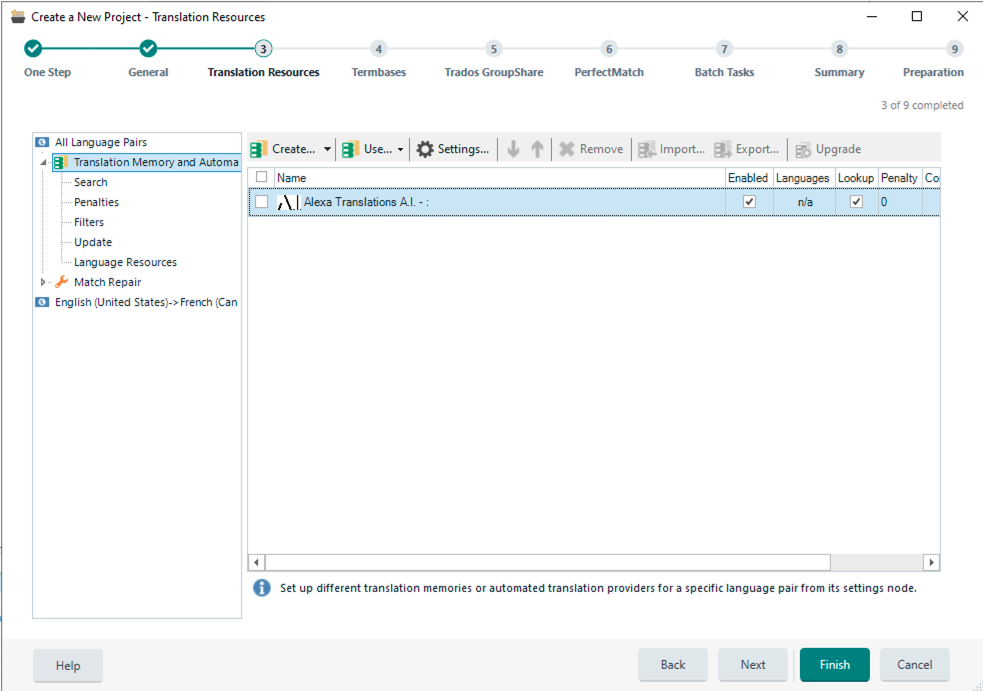Click the Match Repair wrench icon
This screenshot has height=691, width=983.
pos(61,282)
